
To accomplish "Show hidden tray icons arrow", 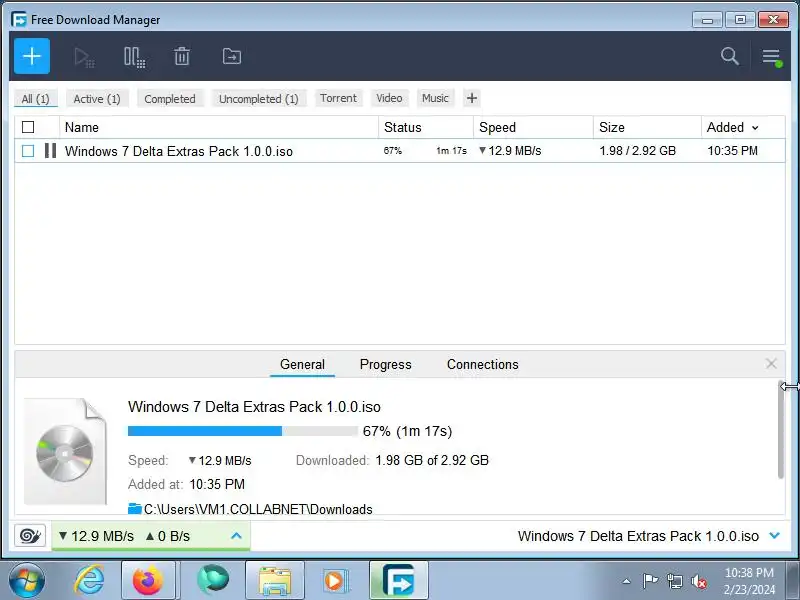I will 627,581.
